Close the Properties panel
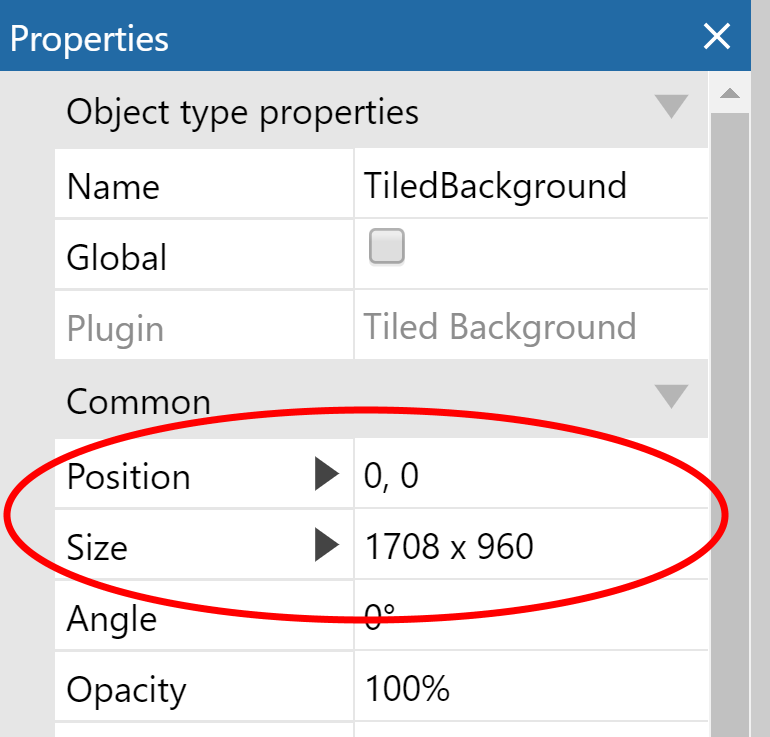Viewport: 770px width, 737px height. 716,36
